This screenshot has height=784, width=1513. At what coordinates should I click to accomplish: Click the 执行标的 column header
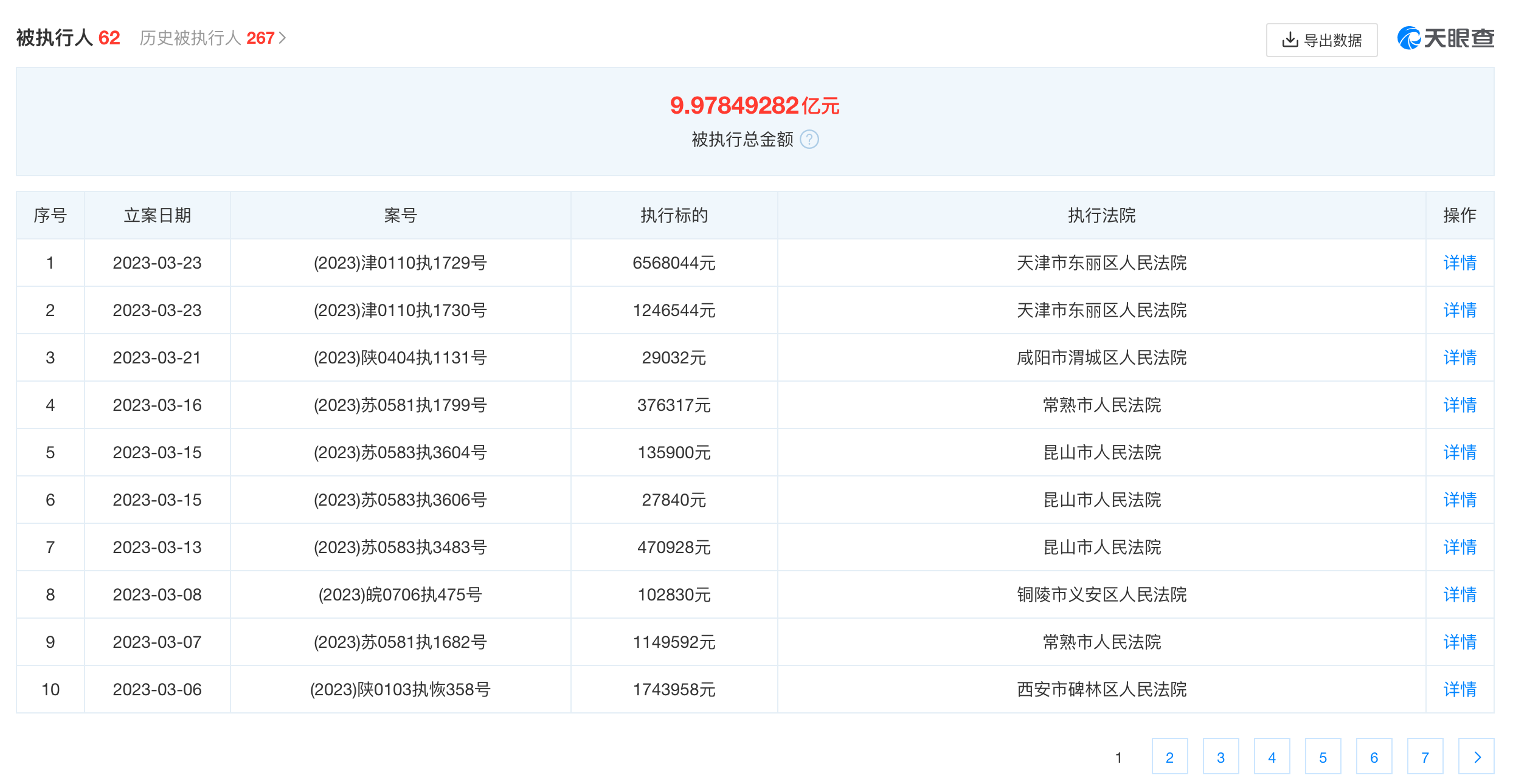[674, 216]
